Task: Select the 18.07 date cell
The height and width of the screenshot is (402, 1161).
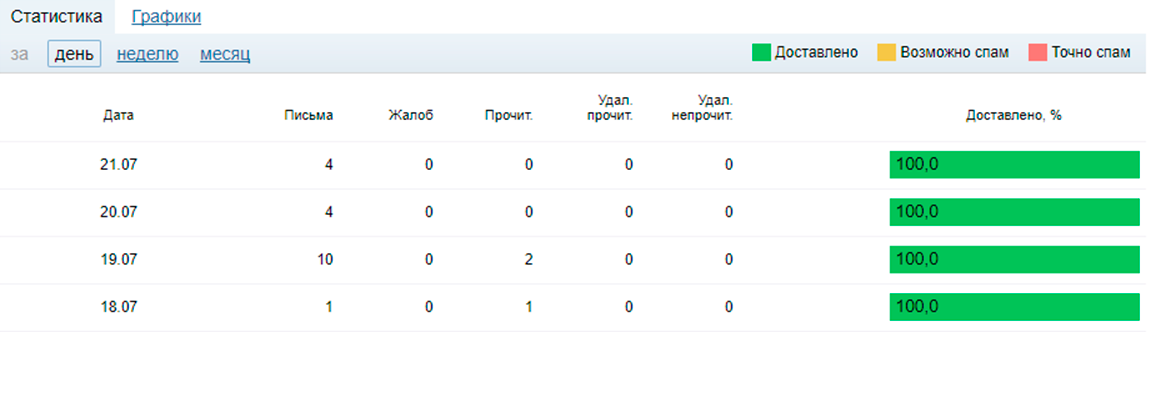Action: click(x=118, y=307)
